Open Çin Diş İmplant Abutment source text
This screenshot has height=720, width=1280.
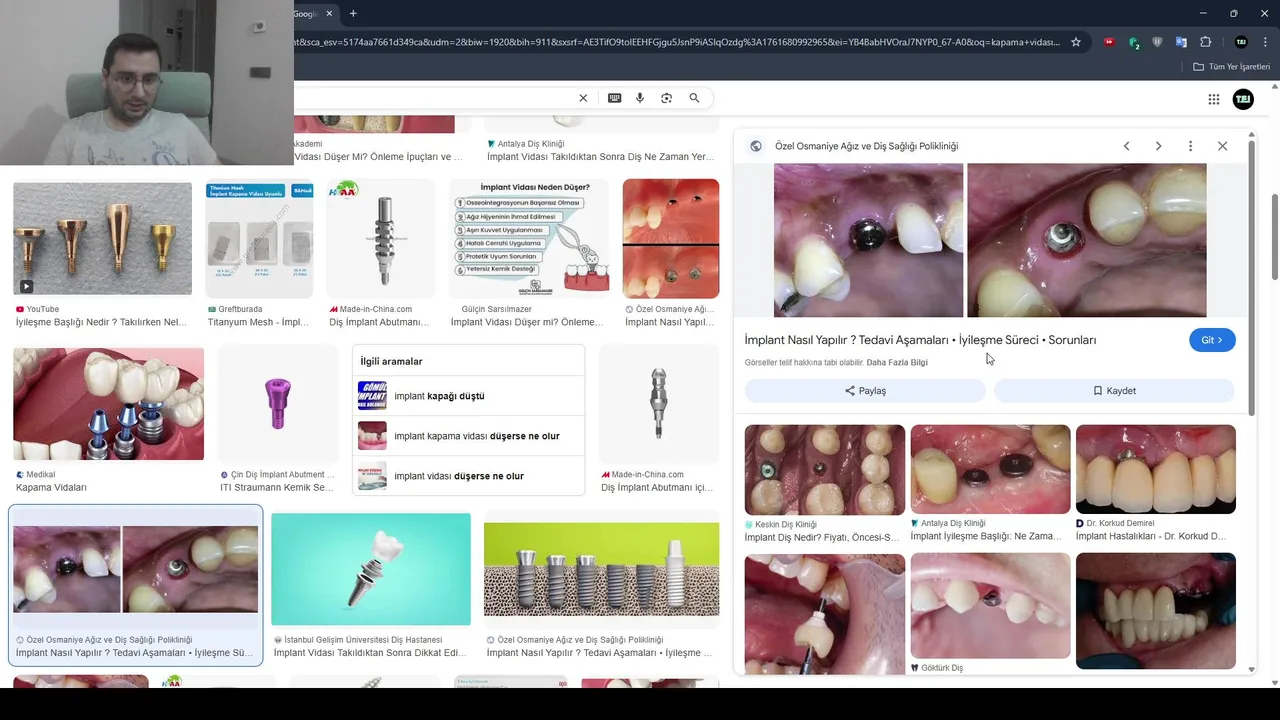click(x=282, y=475)
